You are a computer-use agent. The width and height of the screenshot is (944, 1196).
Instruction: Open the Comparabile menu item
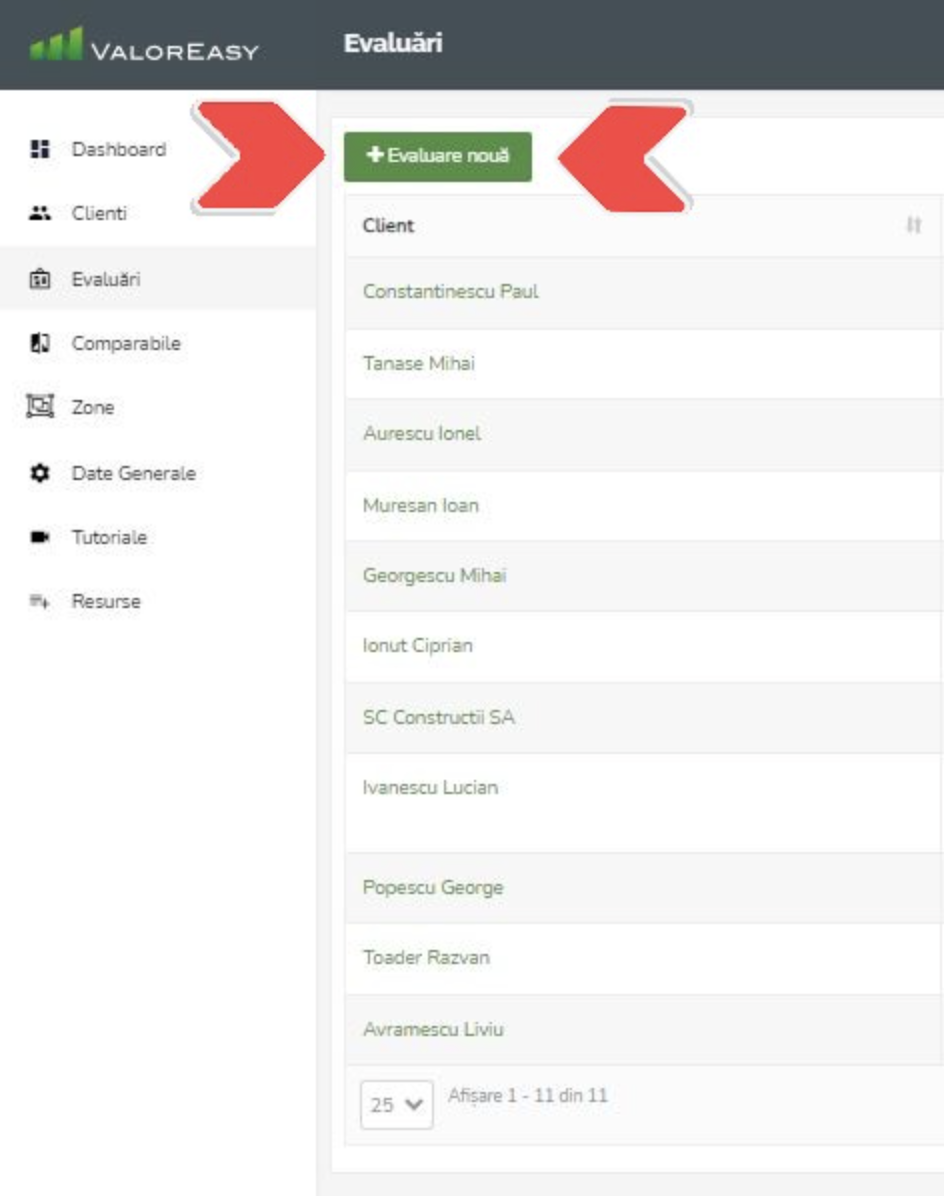[126, 343]
